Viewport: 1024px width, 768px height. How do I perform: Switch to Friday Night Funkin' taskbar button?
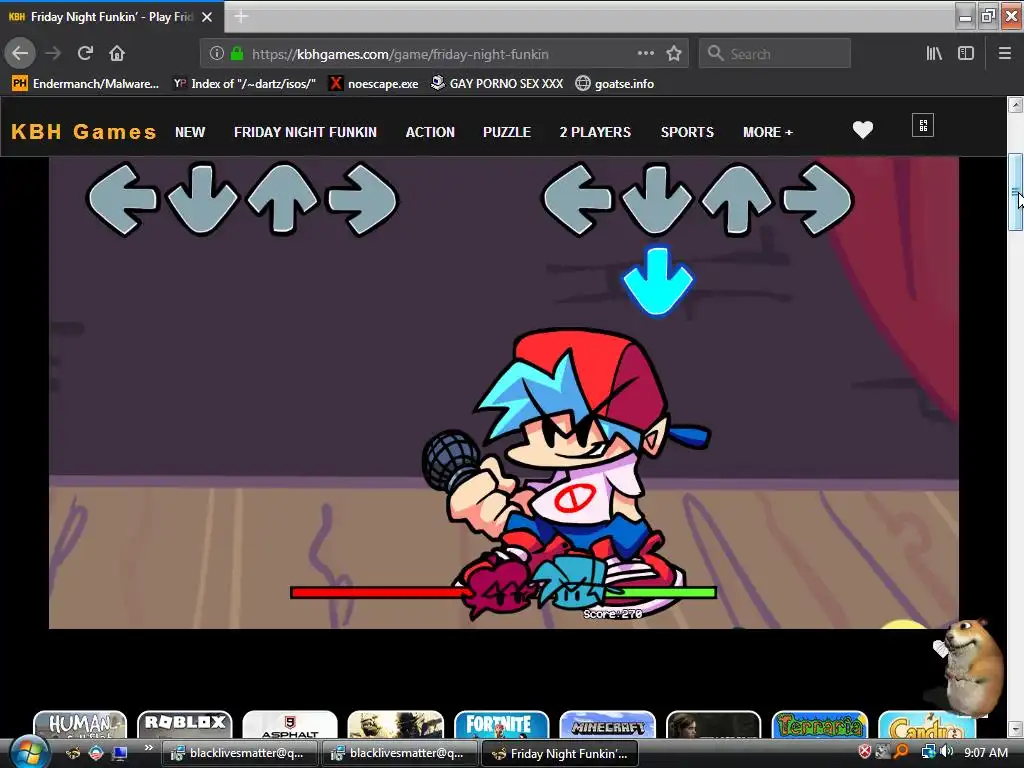click(x=559, y=754)
